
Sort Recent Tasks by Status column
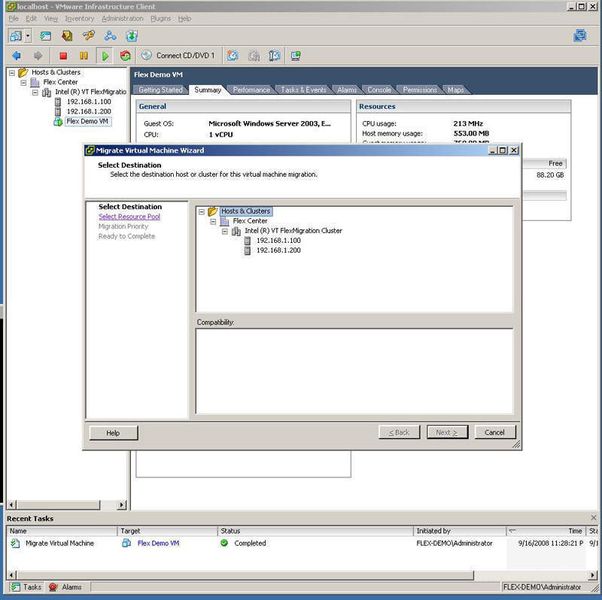point(315,531)
